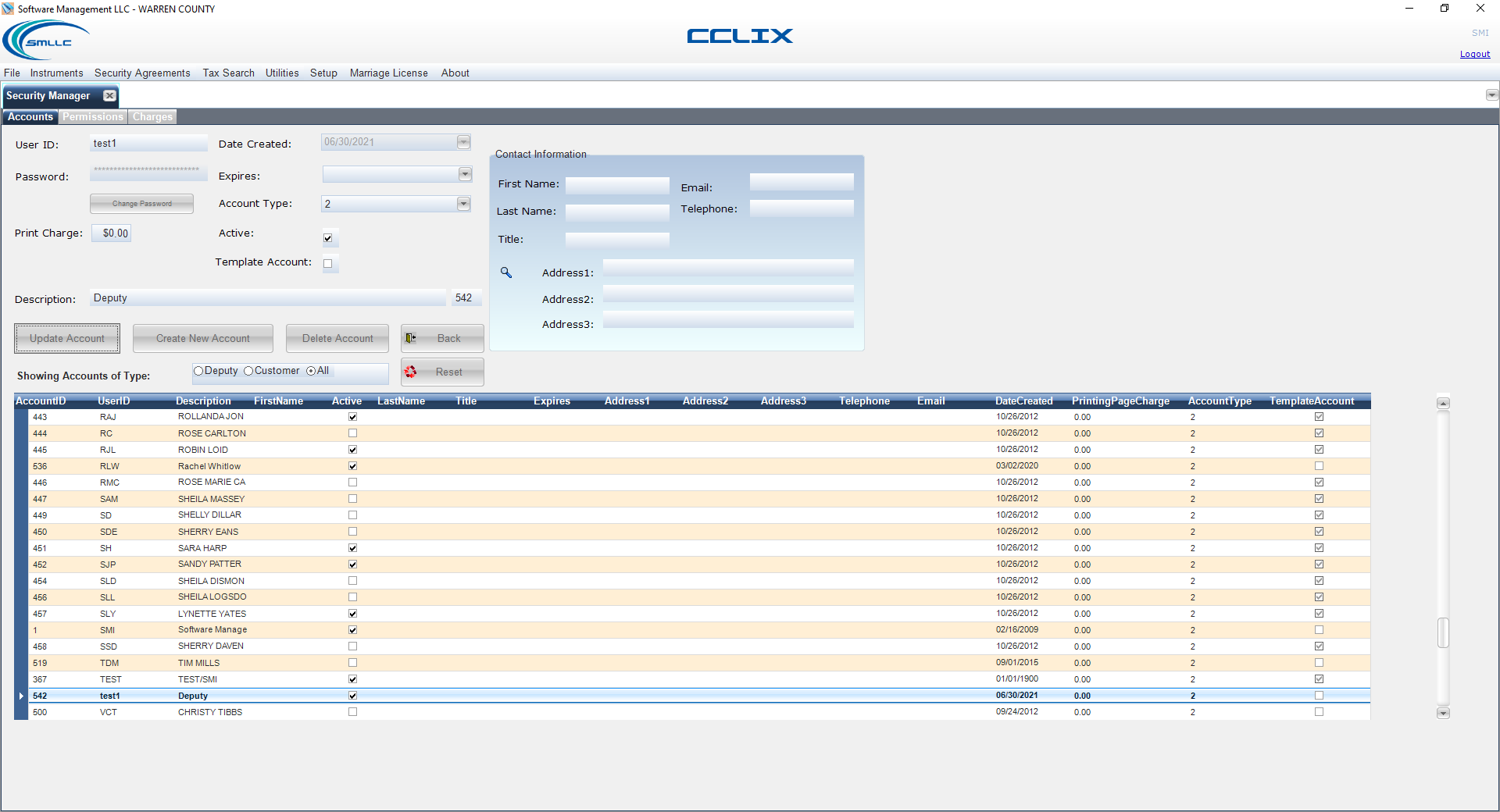Toggle Active checkbox for TEST/SMI row
This screenshot has height=812, width=1500.
click(x=352, y=679)
